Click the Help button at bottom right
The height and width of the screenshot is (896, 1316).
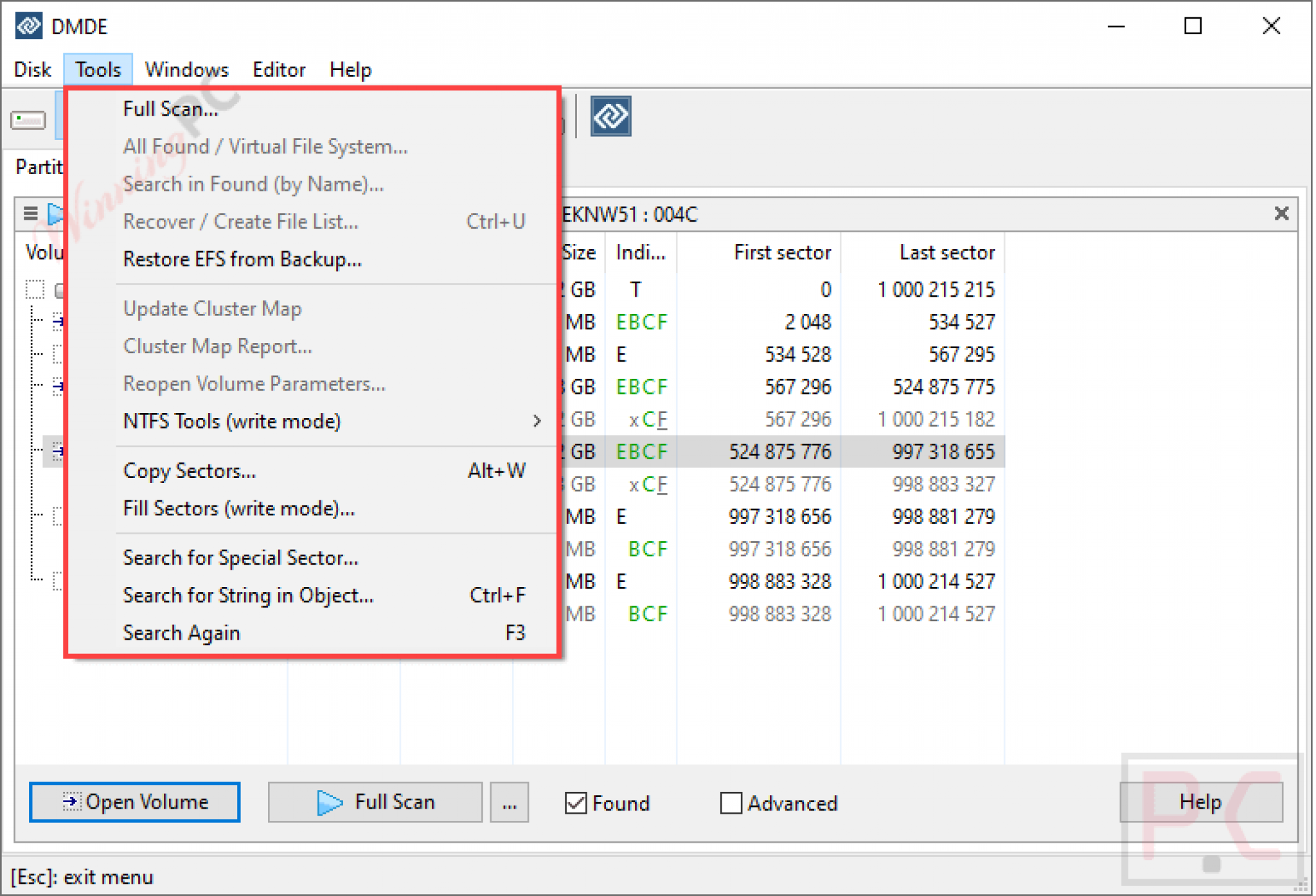point(1201,802)
